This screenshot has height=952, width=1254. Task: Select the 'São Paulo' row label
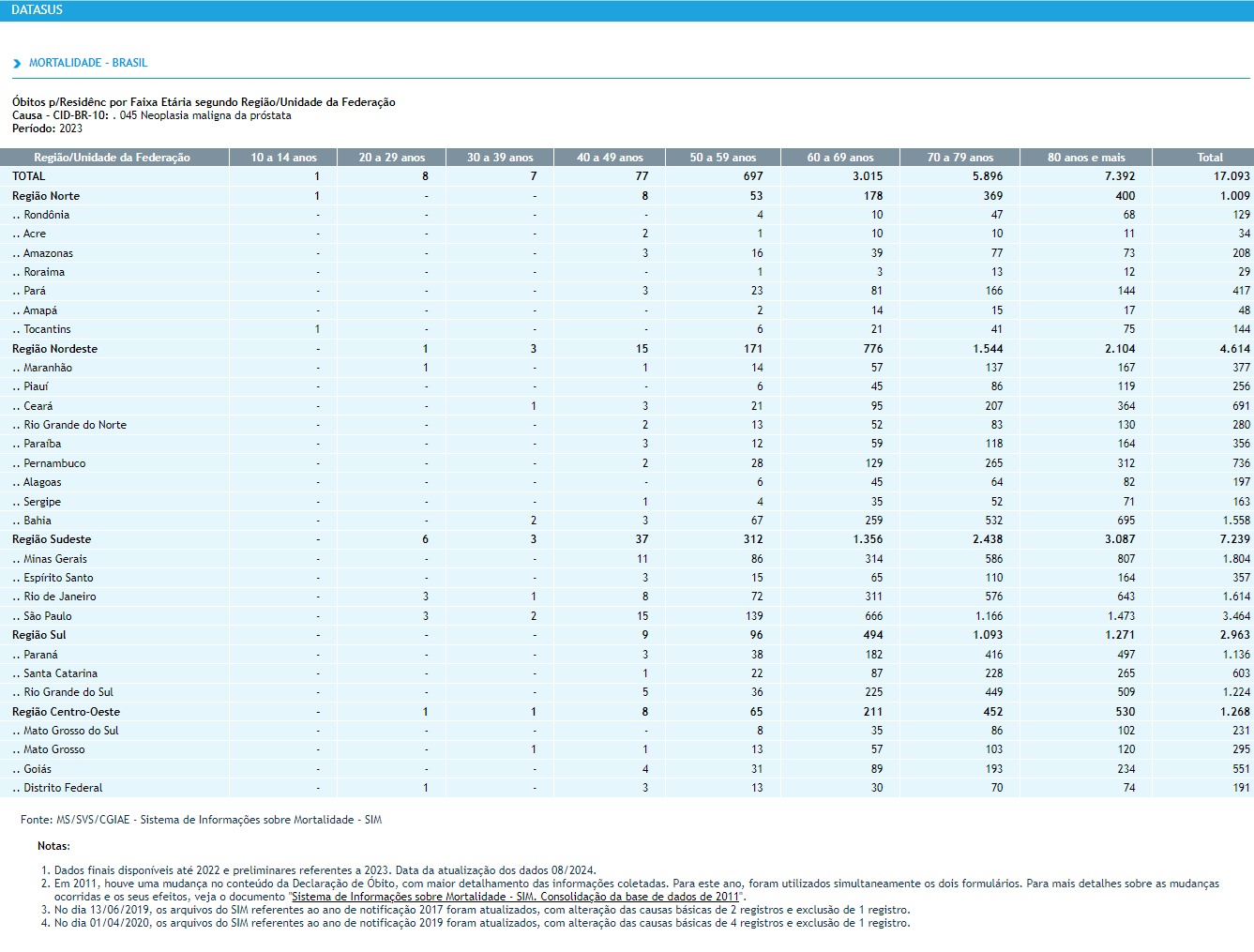tap(47, 616)
